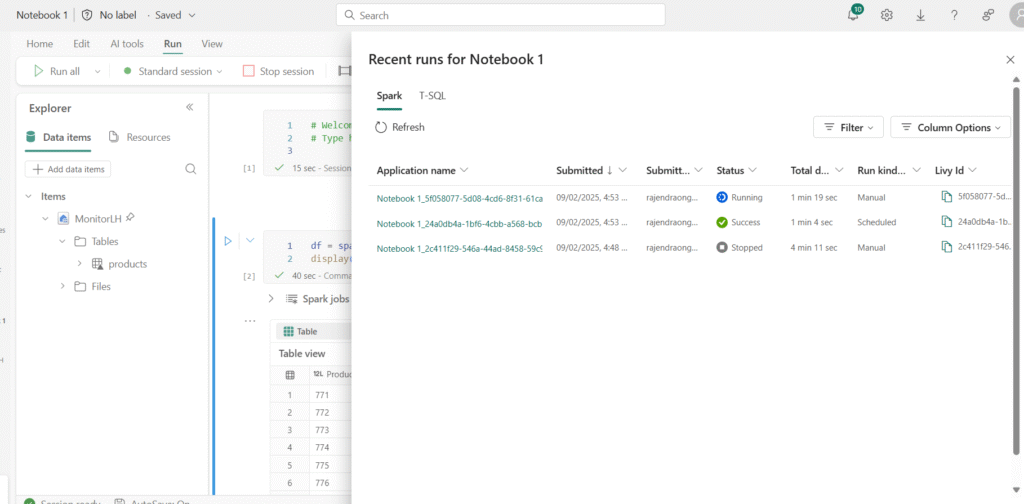Click the sensitivity label shield icon
Viewport: 1024px width, 504px height.
coord(87,15)
